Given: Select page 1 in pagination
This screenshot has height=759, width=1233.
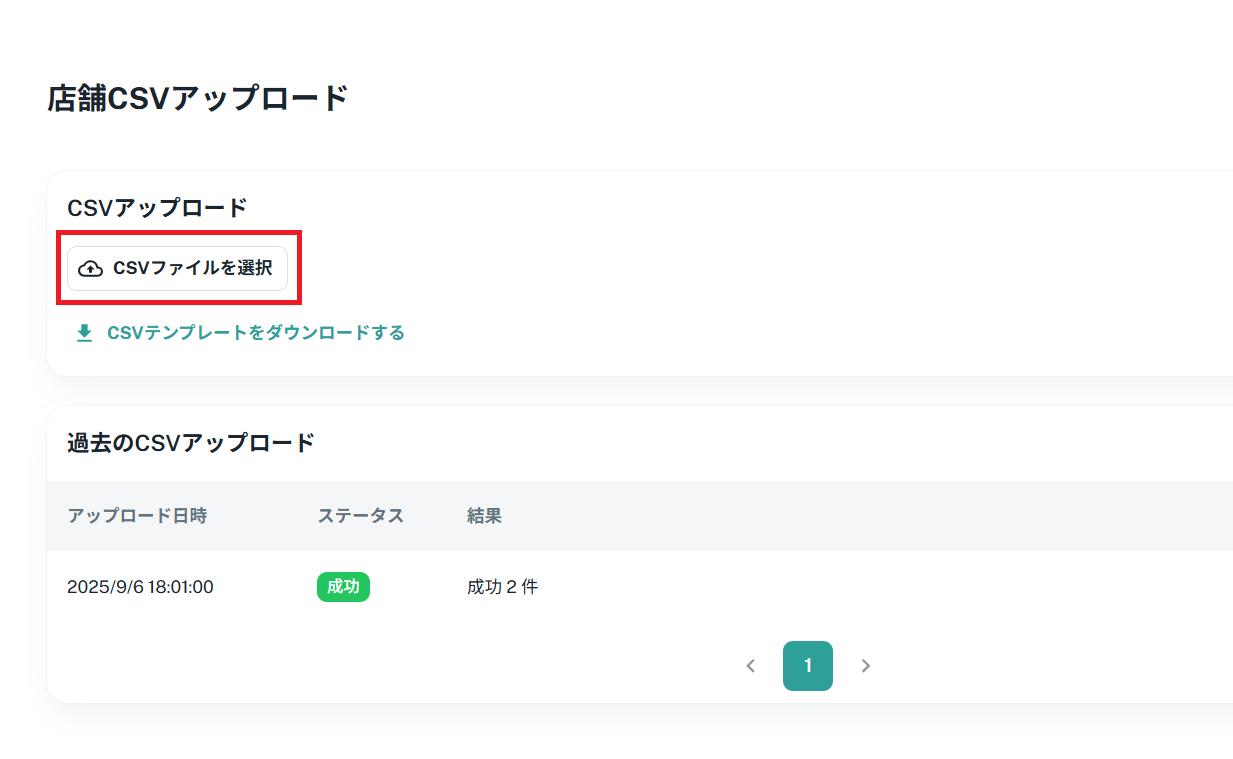Looking at the screenshot, I should (x=808, y=666).
